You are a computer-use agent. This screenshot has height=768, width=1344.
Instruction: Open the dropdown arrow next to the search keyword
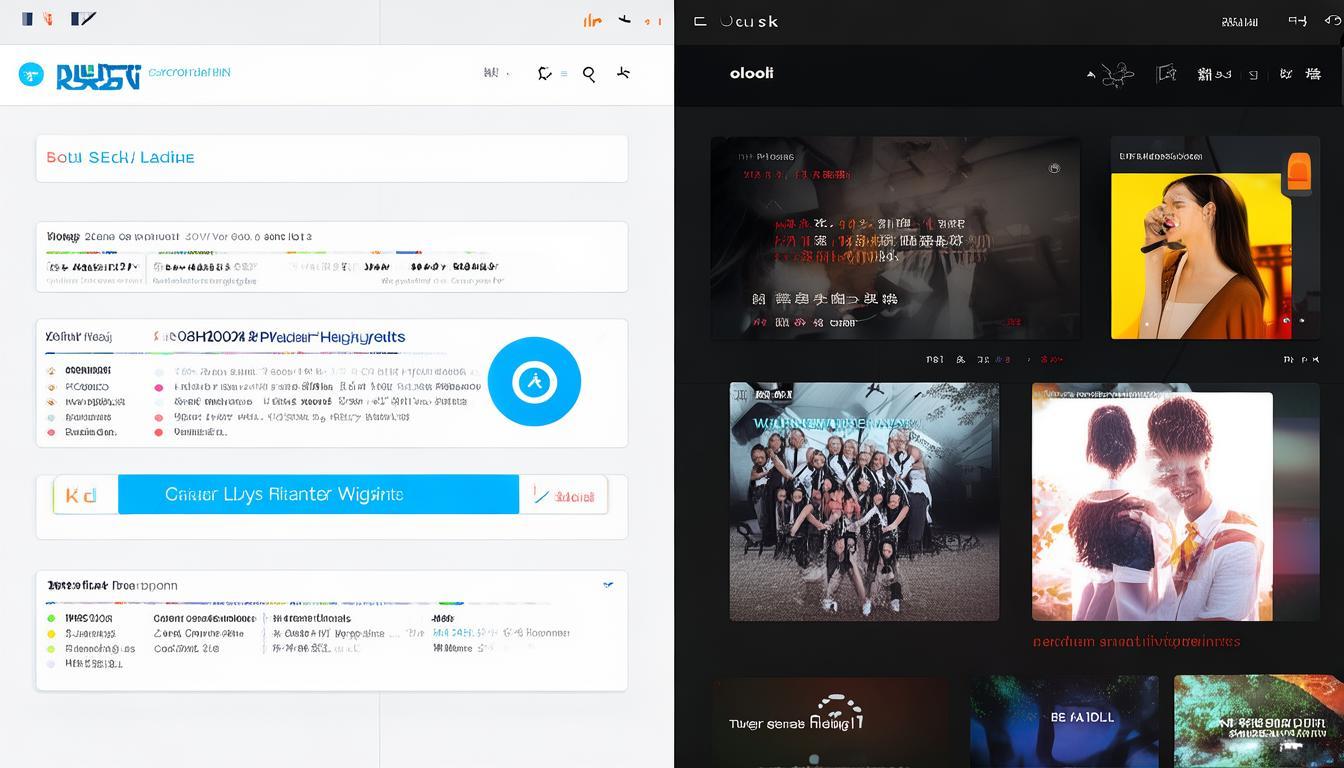(x=509, y=73)
